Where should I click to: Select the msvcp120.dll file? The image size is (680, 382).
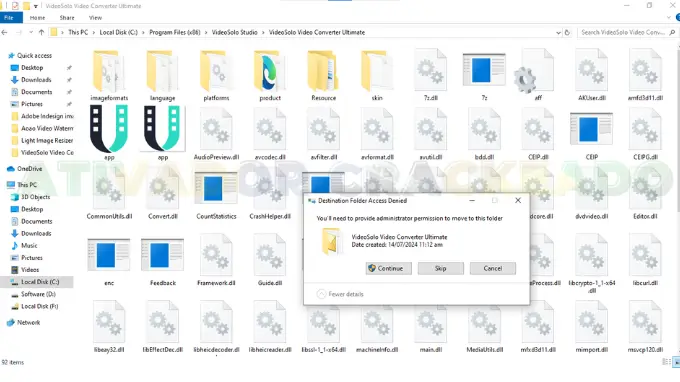click(645, 327)
